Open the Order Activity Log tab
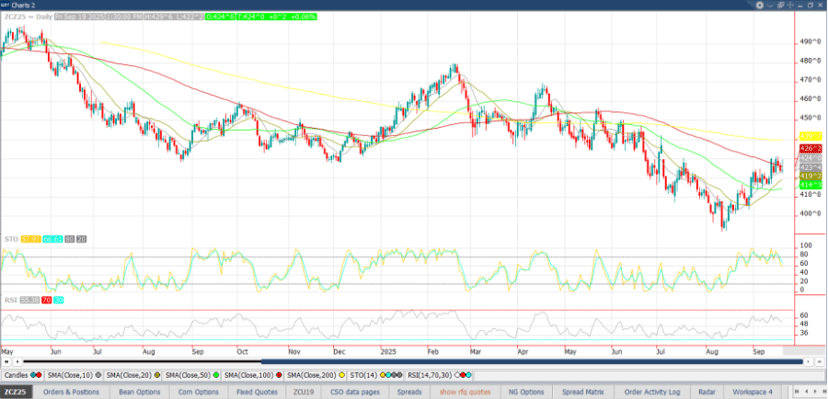Image resolution: width=828 pixels, height=399 pixels. tap(653, 392)
